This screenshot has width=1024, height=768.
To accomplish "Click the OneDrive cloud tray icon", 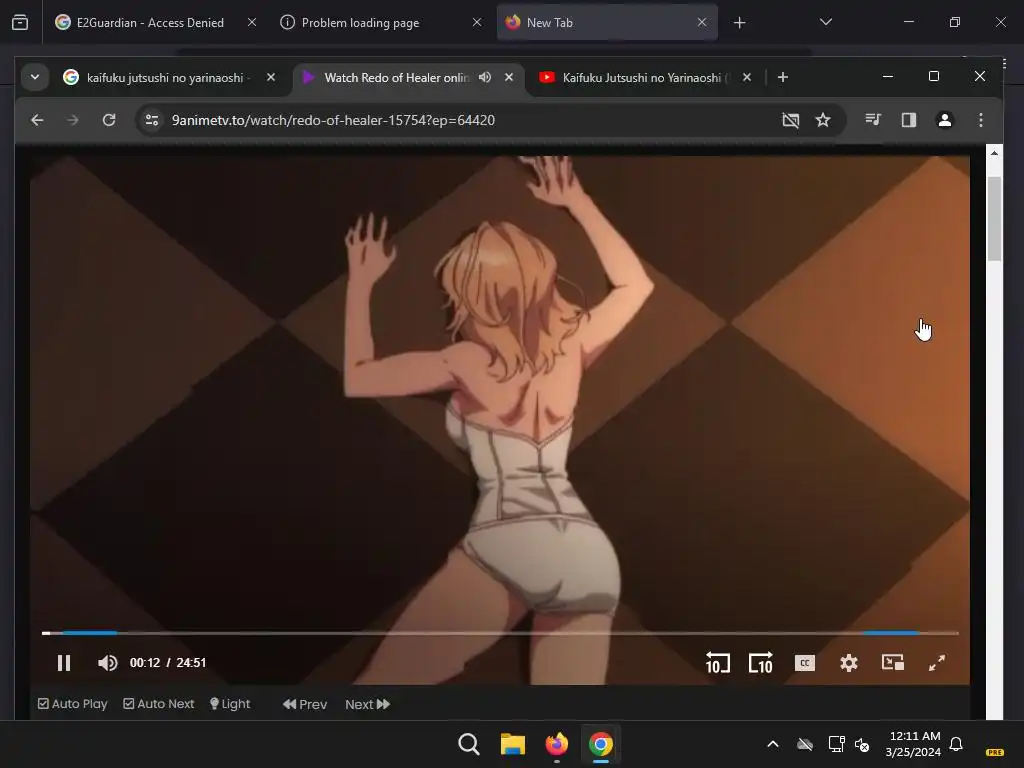I will point(805,744).
